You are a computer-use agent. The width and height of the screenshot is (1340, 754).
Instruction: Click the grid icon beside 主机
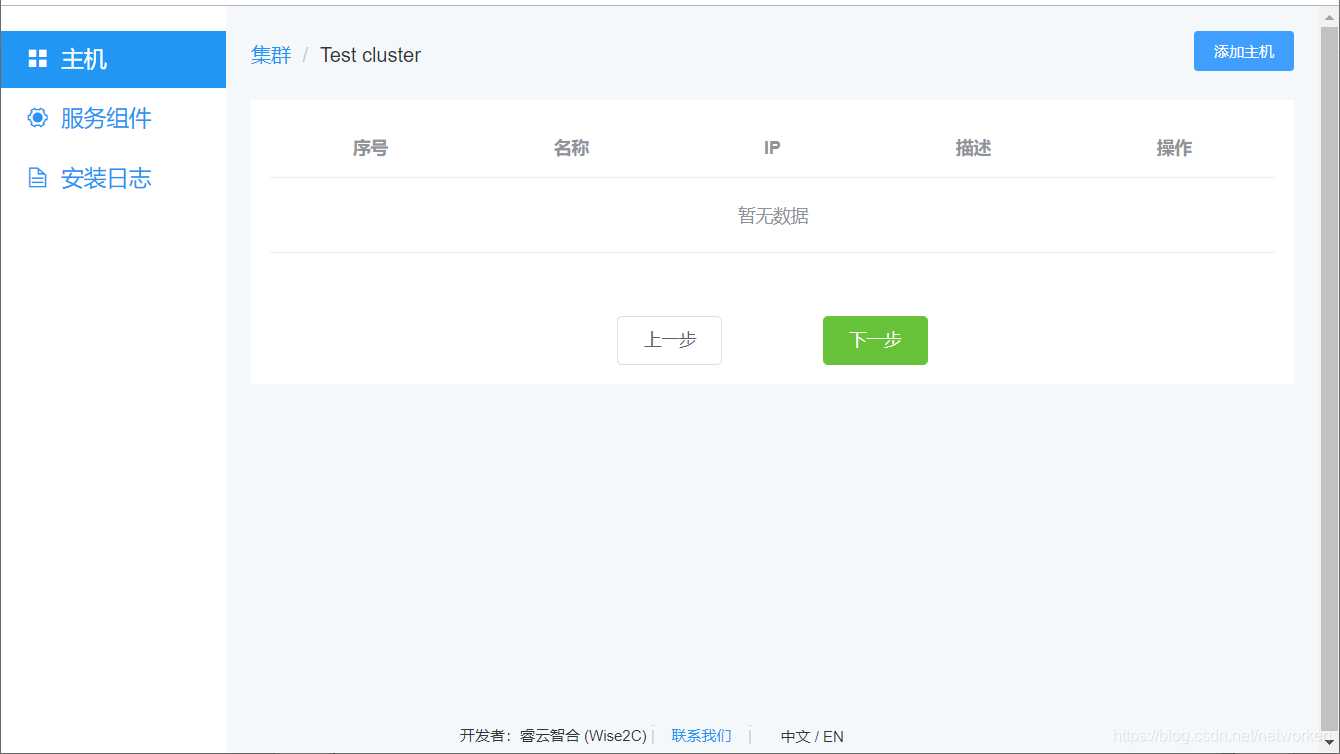(37, 59)
